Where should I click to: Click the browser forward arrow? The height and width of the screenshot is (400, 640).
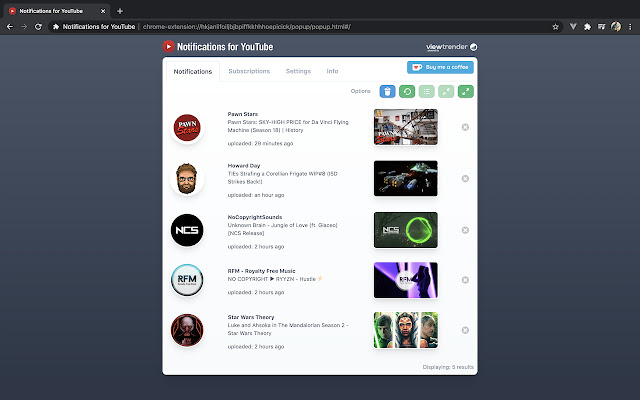coord(24,27)
